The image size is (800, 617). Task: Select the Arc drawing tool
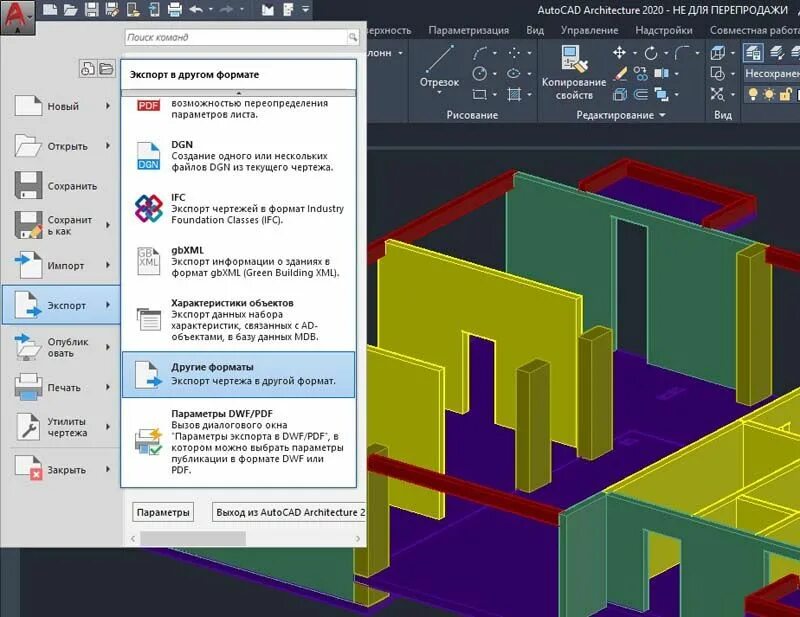click(x=480, y=53)
